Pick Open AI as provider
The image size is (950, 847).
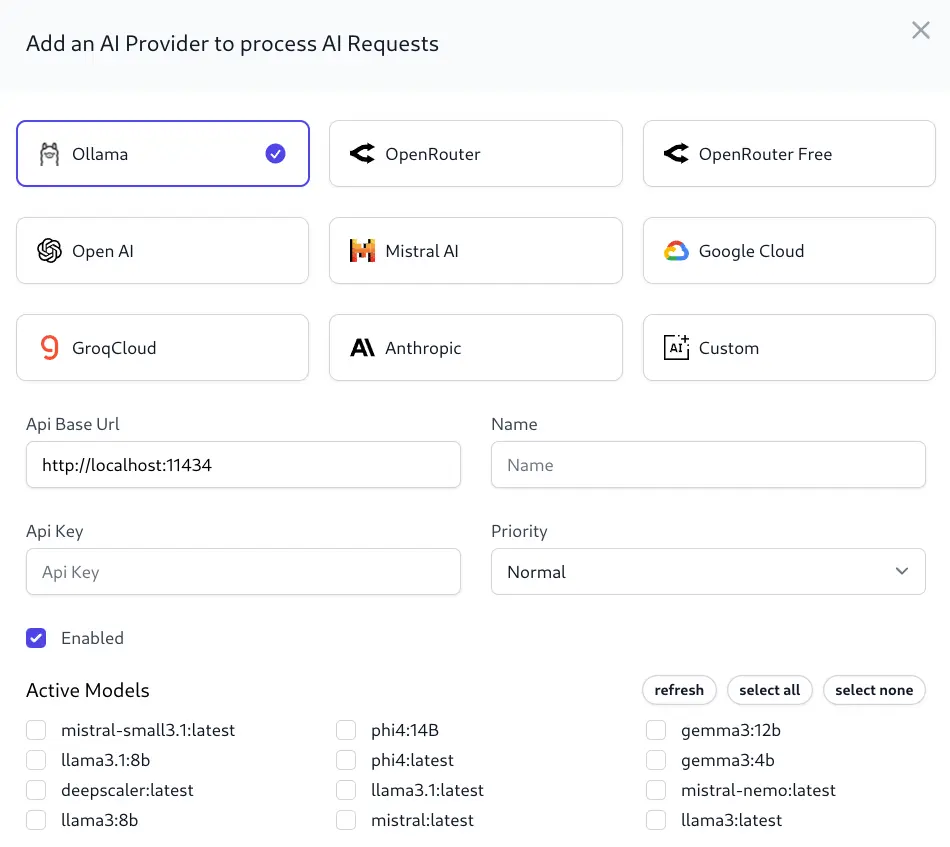163,251
